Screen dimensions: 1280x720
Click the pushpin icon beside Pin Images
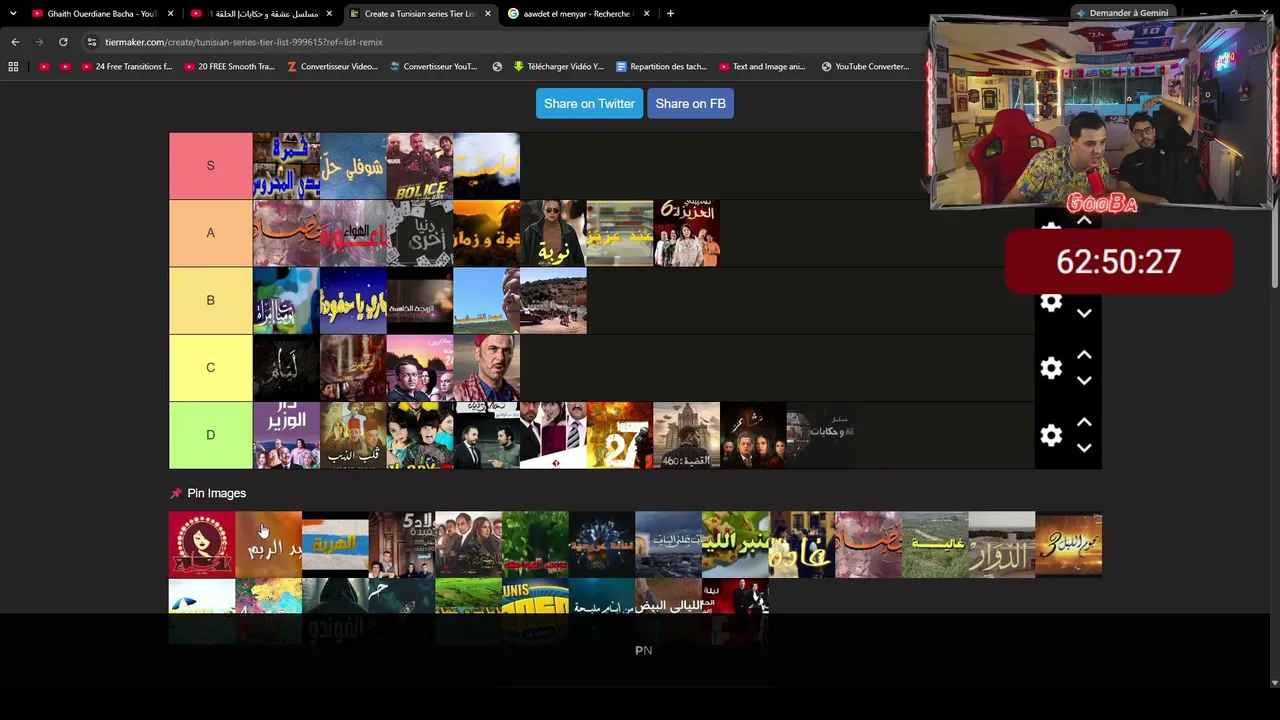[x=176, y=493]
